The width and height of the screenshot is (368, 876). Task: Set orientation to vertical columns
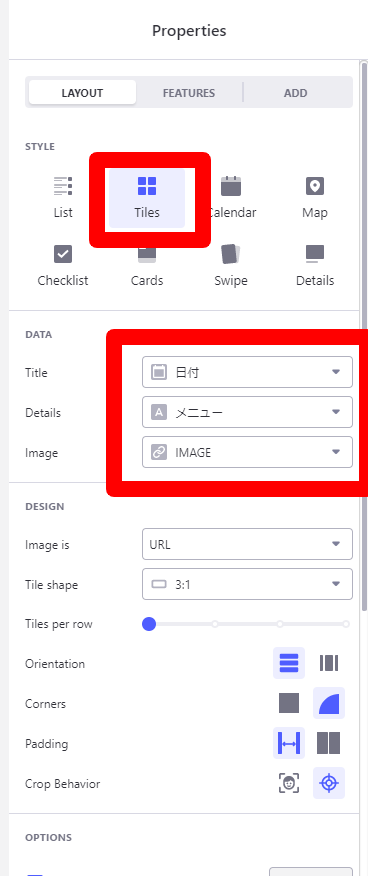click(329, 663)
